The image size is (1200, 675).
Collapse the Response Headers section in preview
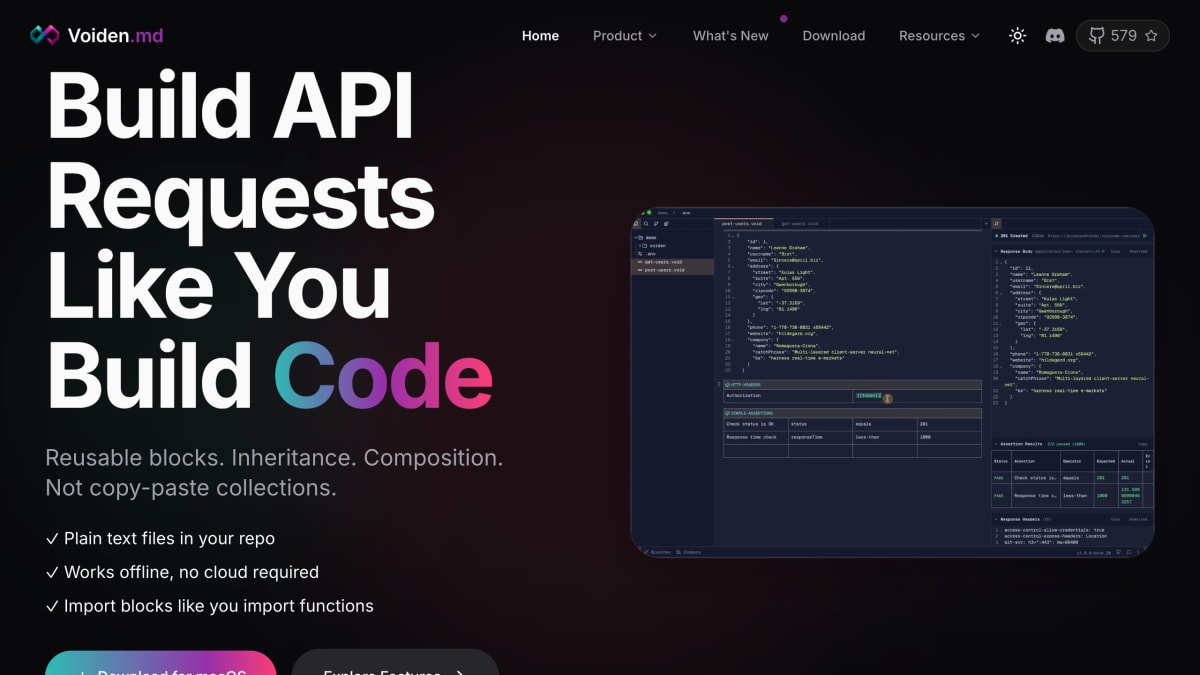click(996, 519)
